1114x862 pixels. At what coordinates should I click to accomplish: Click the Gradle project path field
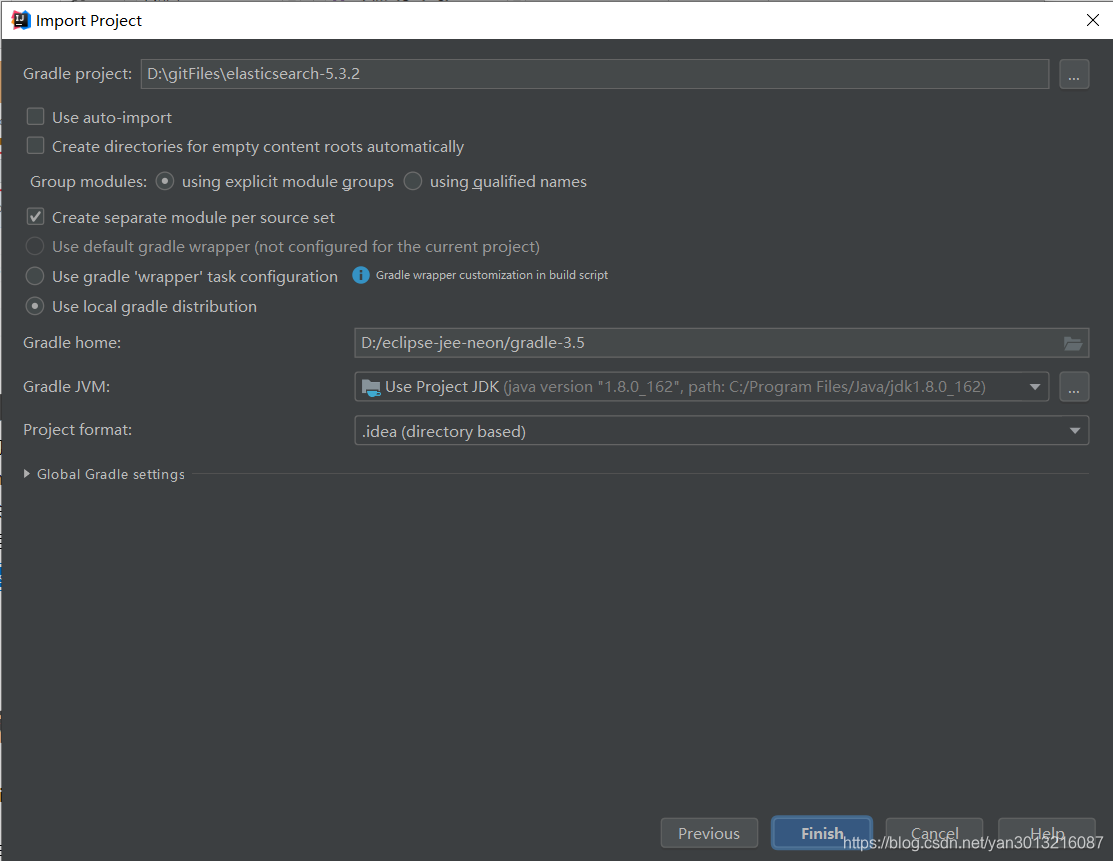595,74
